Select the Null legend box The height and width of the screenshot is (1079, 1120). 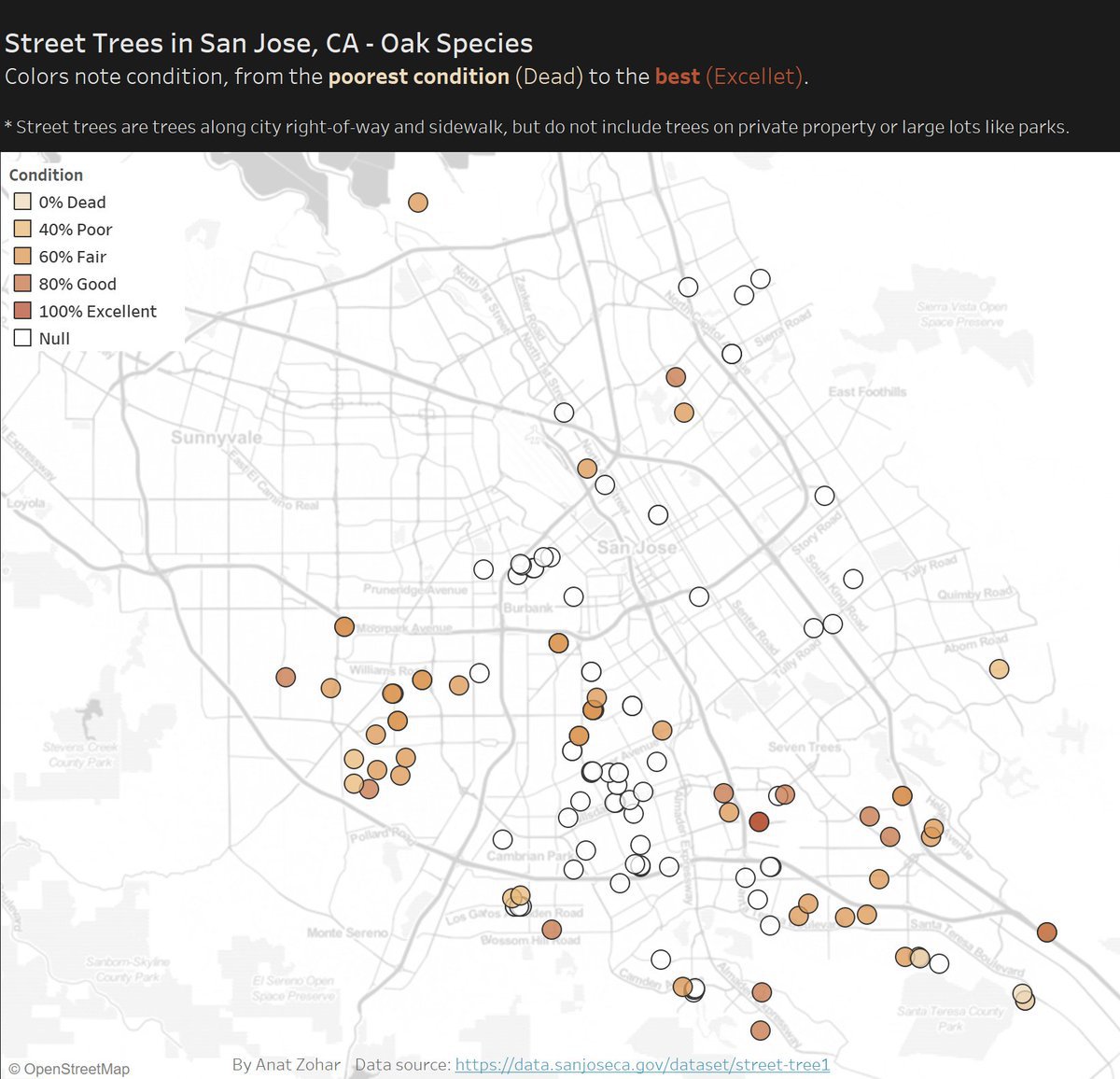(22, 338)
